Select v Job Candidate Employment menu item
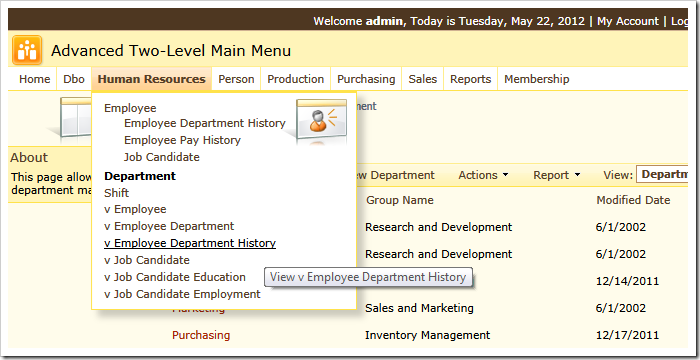700x360 pixels. [x=182, y=294]
